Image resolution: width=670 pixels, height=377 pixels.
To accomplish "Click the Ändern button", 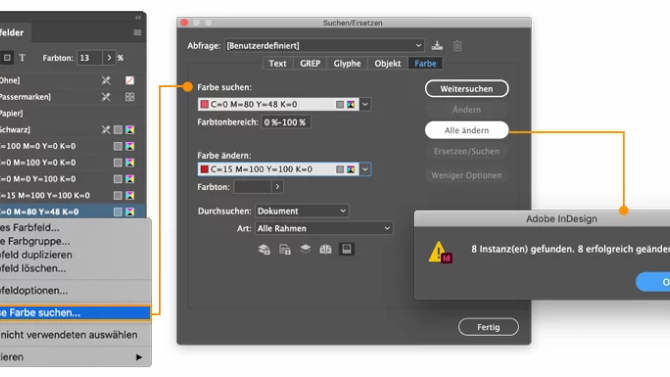I will click(x=467, y=110).
